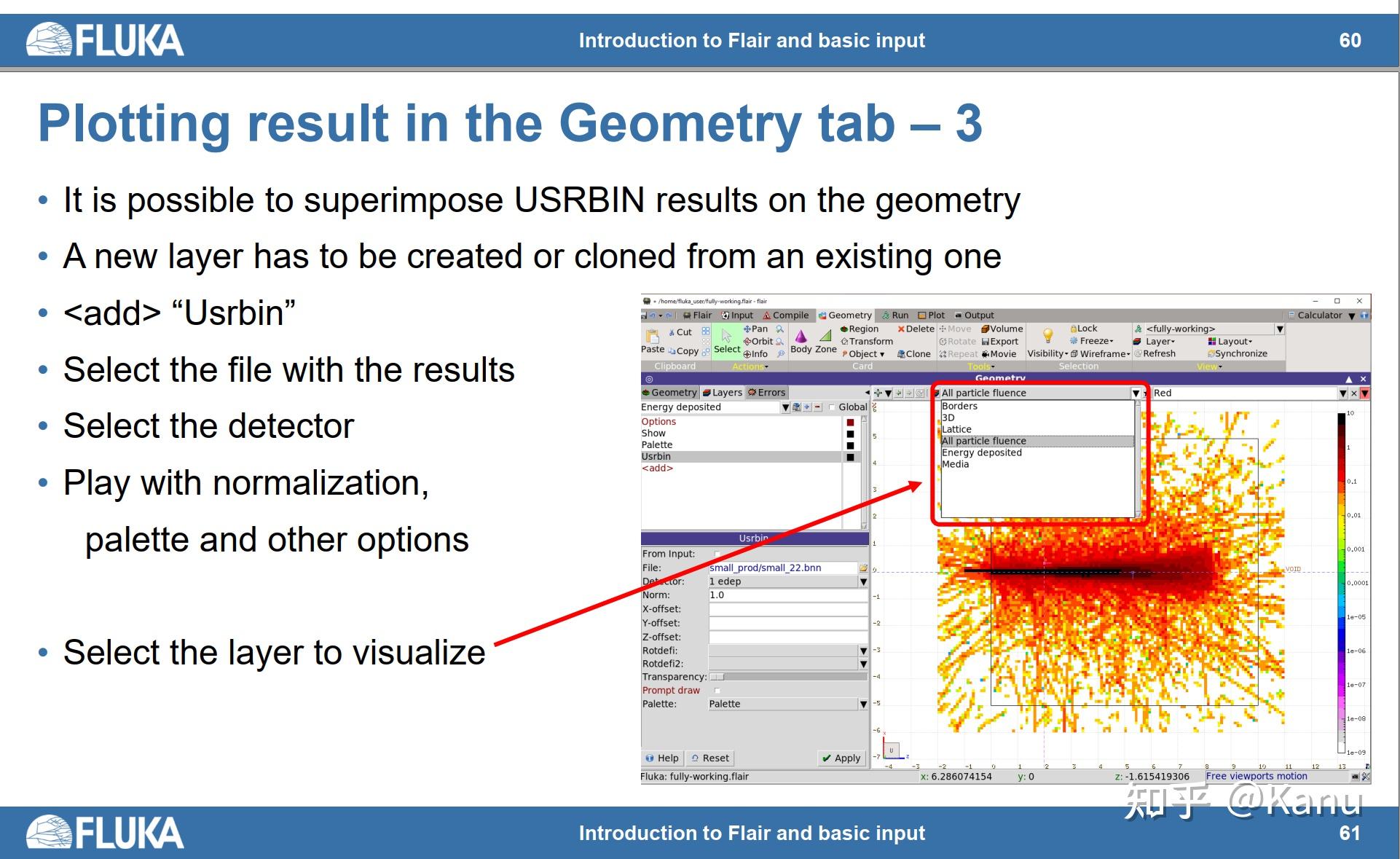This screenshot has width=1400, height=859.
Task: Enable the From Input checkbox
Action: click(x=717, y=554)
